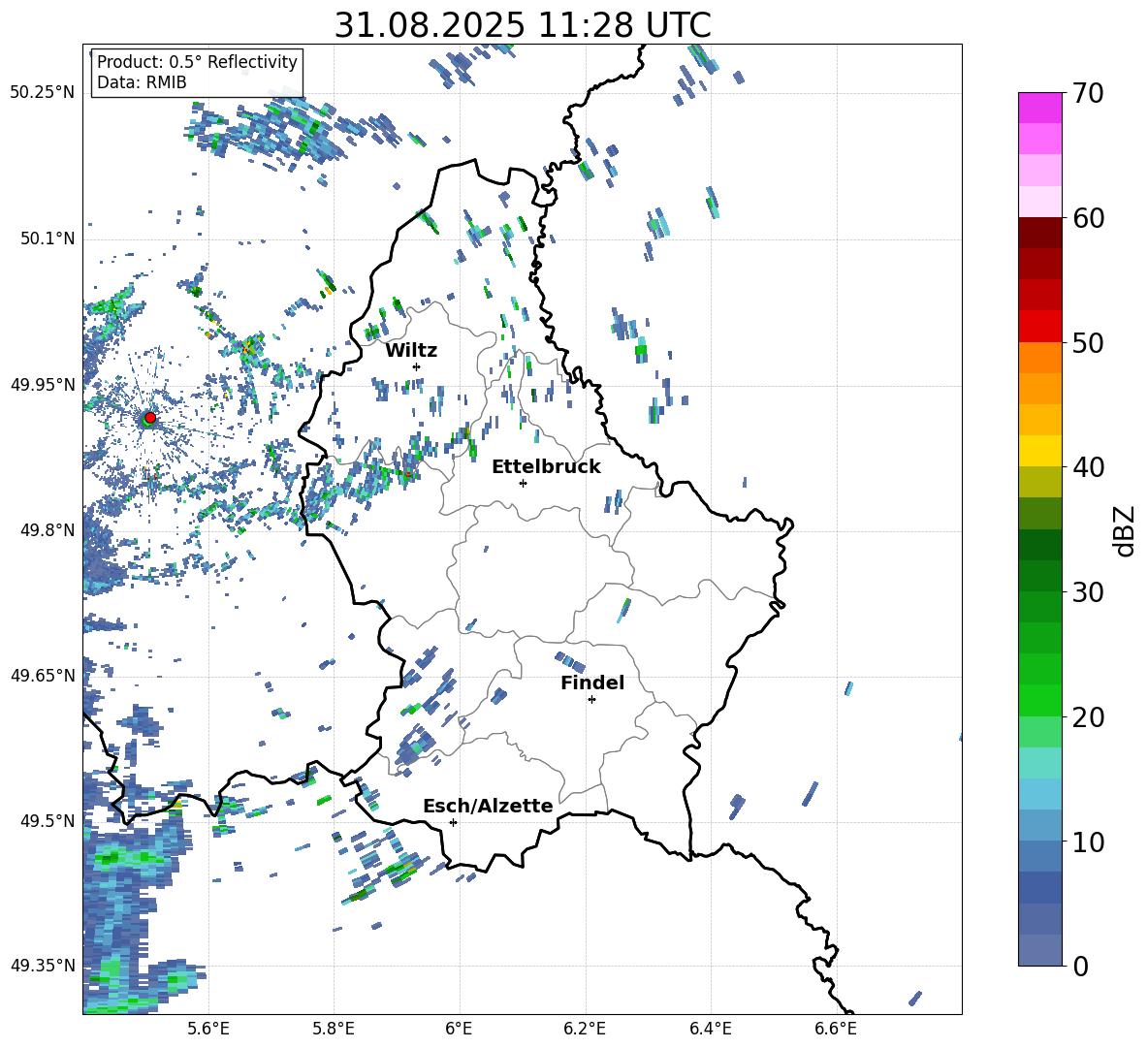The width and height of the screenshot is (1148, 1048).
Task: Click the dBZ colorbar axis label
Action: point(1126,530)
